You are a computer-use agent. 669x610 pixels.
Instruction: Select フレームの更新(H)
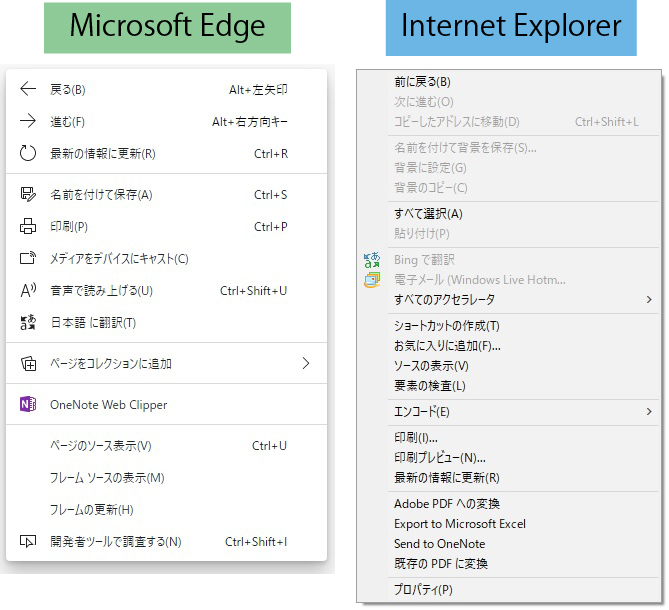point(166,510)
